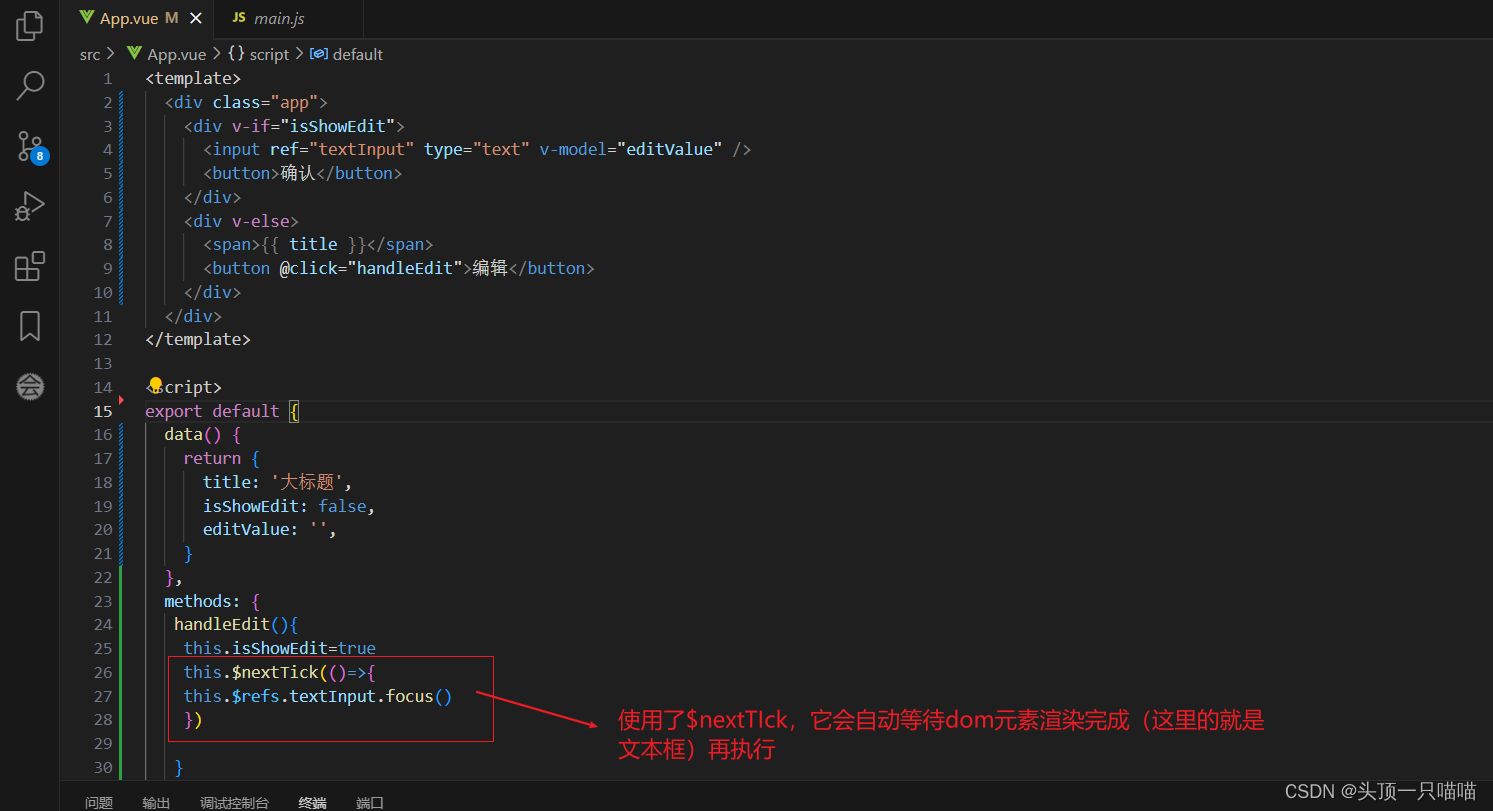Select the 终端 terminal panel tab
This screenshot has width=1493, height=811.
[x=311, y=801]
